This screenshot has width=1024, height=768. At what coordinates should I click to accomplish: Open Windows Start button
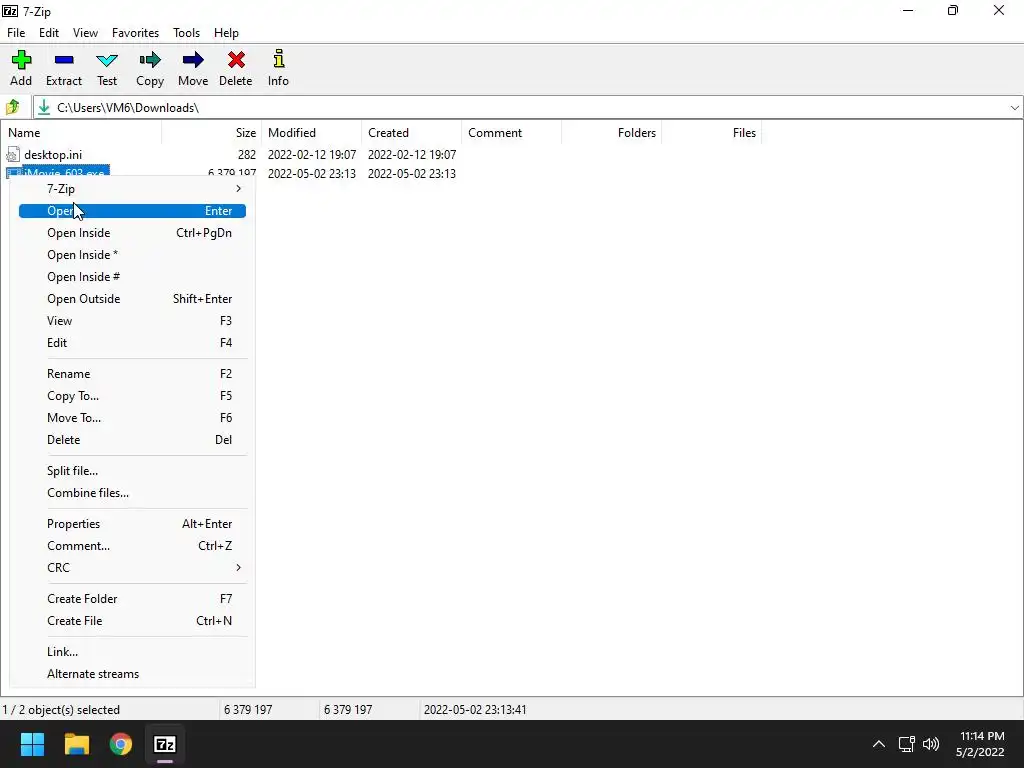tap(32, 744)
